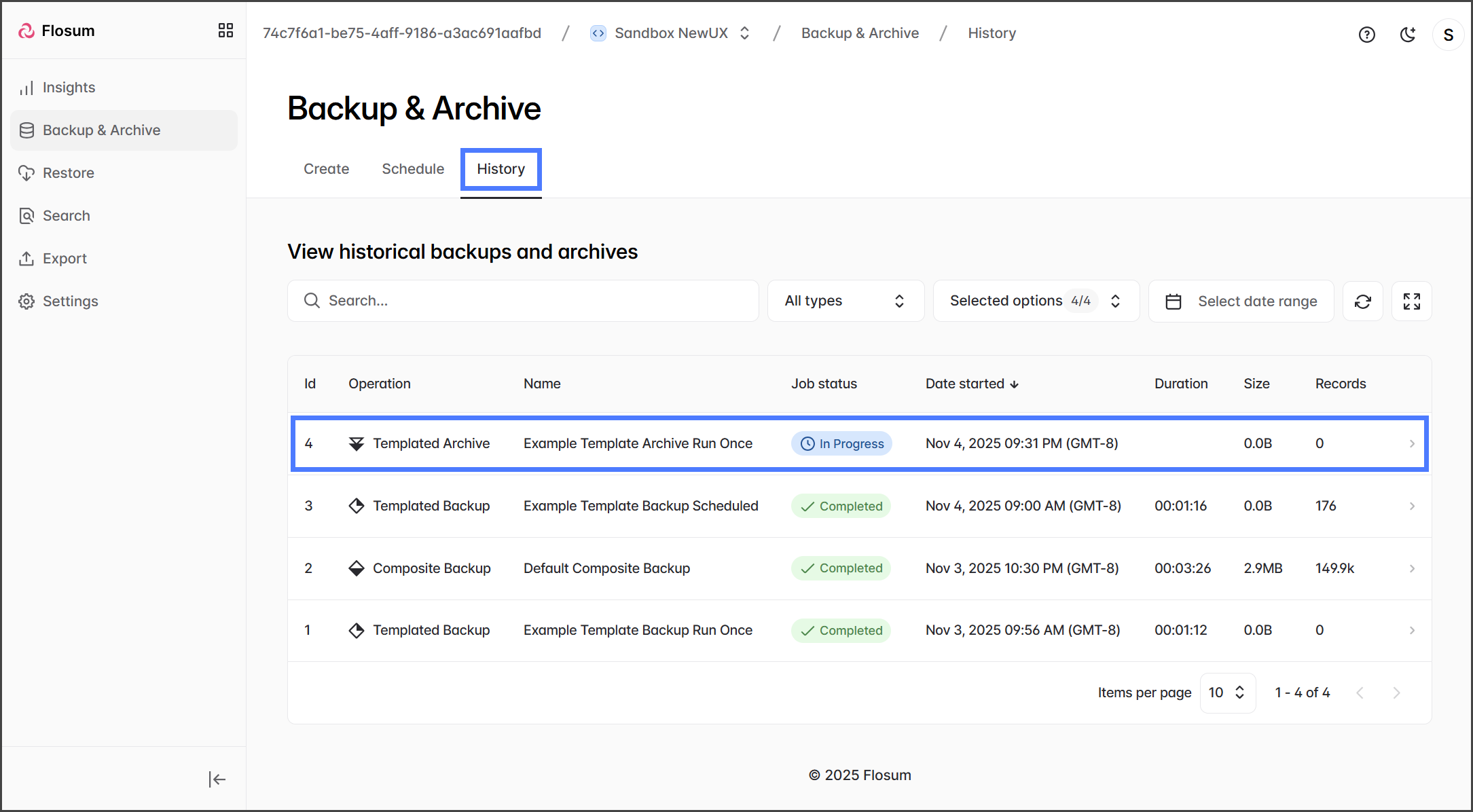Open Insights in the sidebar
Image resolution: width=1473 pixels, height=812 pixels.
click(x=69, y=88)
